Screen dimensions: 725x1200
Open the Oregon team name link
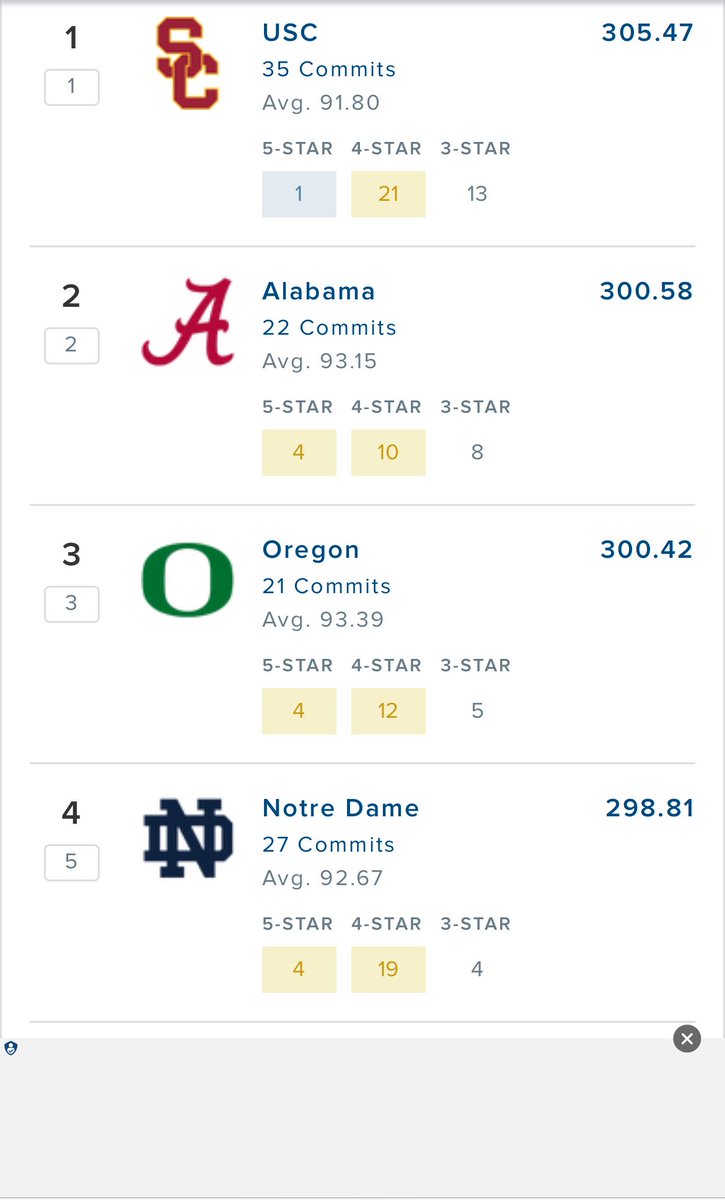(x=310, y=549)
